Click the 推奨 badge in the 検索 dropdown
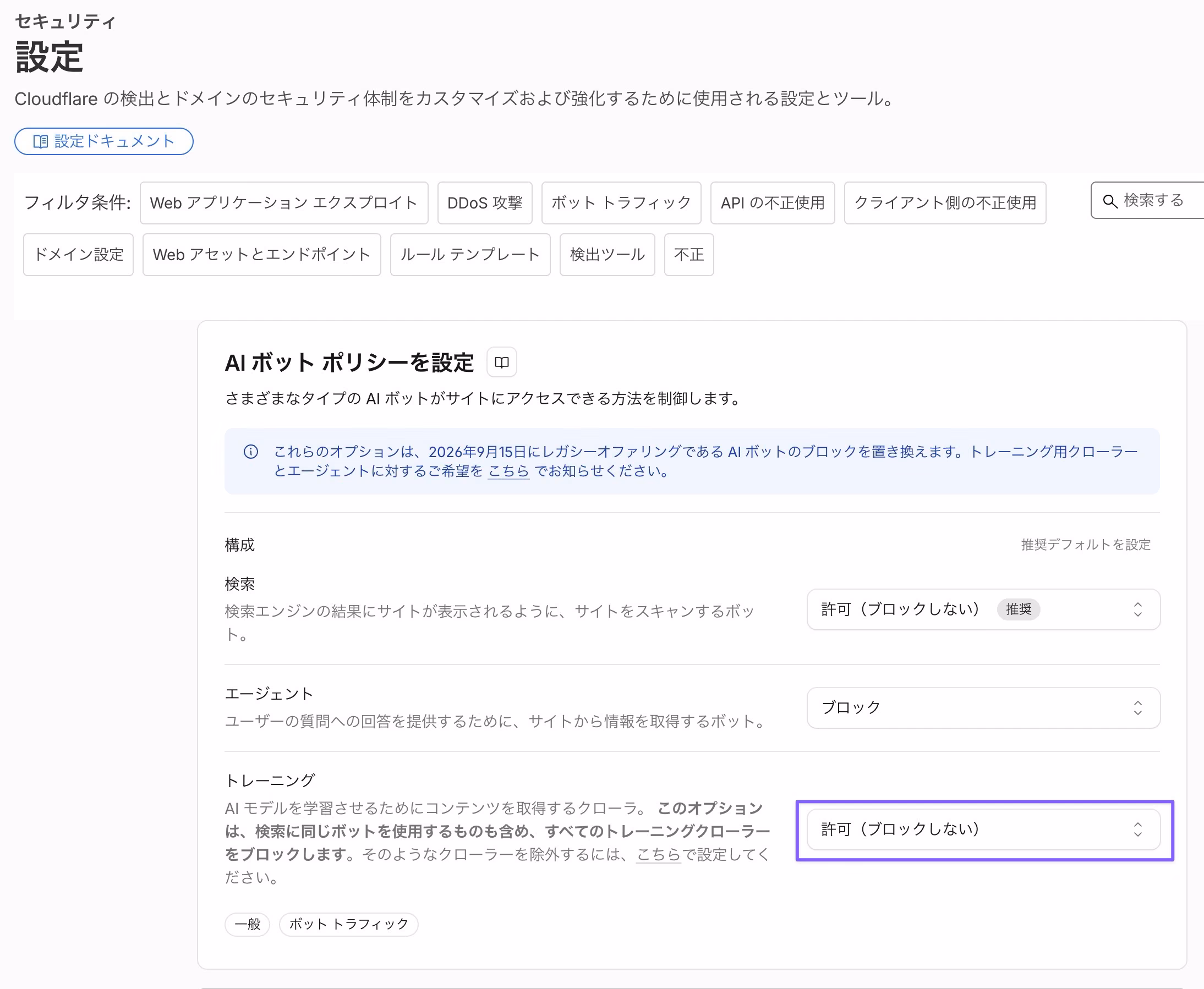 1018,609
